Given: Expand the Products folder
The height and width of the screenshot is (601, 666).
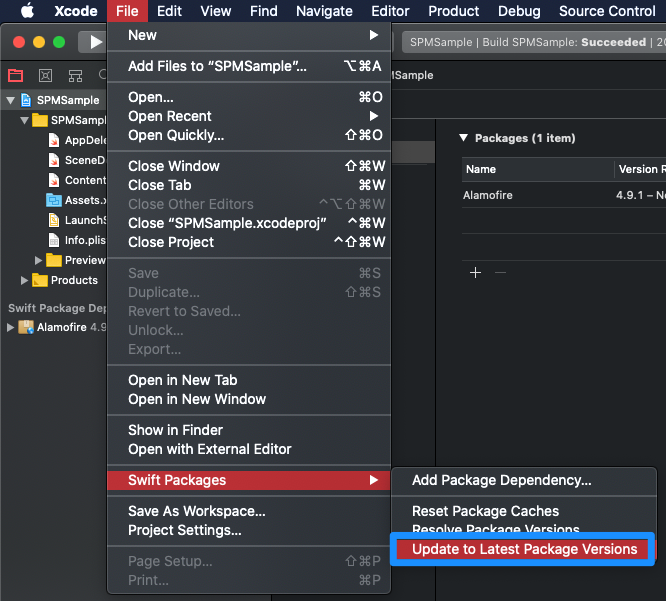Looking at the screenshot, I should click(24, 280).
